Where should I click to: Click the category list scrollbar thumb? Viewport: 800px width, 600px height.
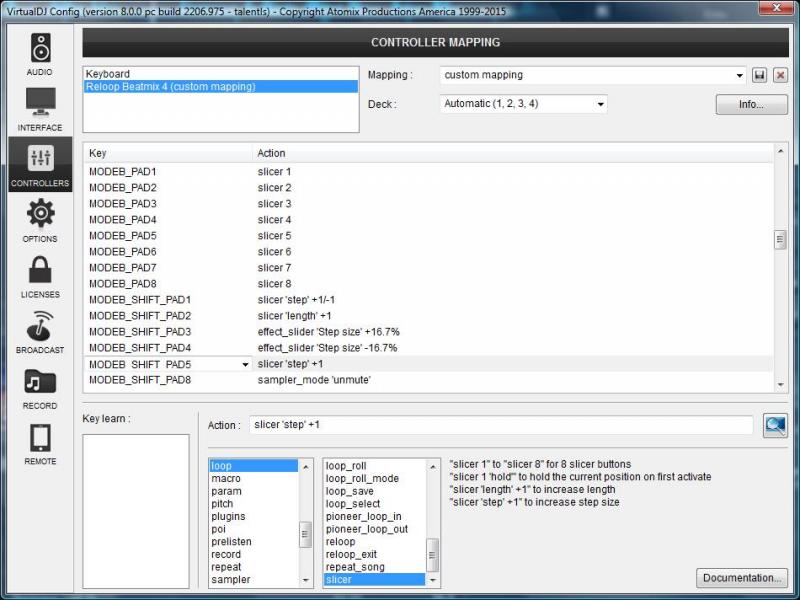(x=305, y=534)
